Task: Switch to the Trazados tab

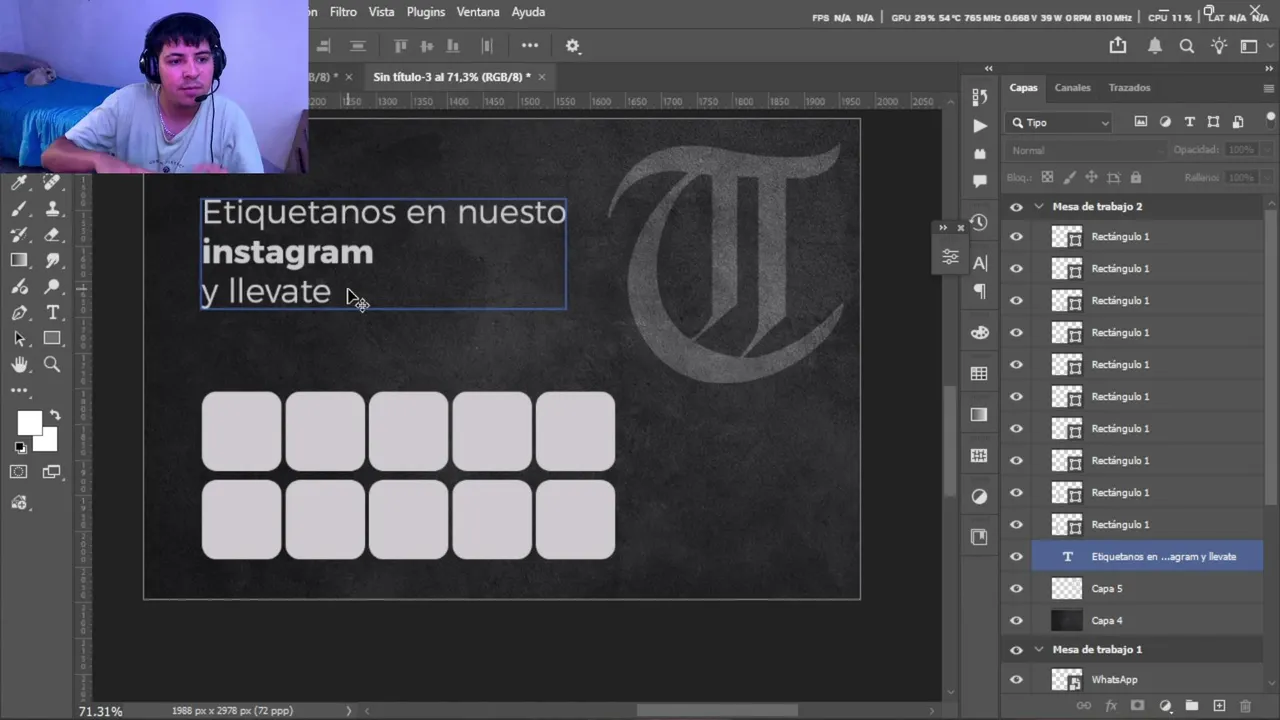Action: coord(1129,88)
